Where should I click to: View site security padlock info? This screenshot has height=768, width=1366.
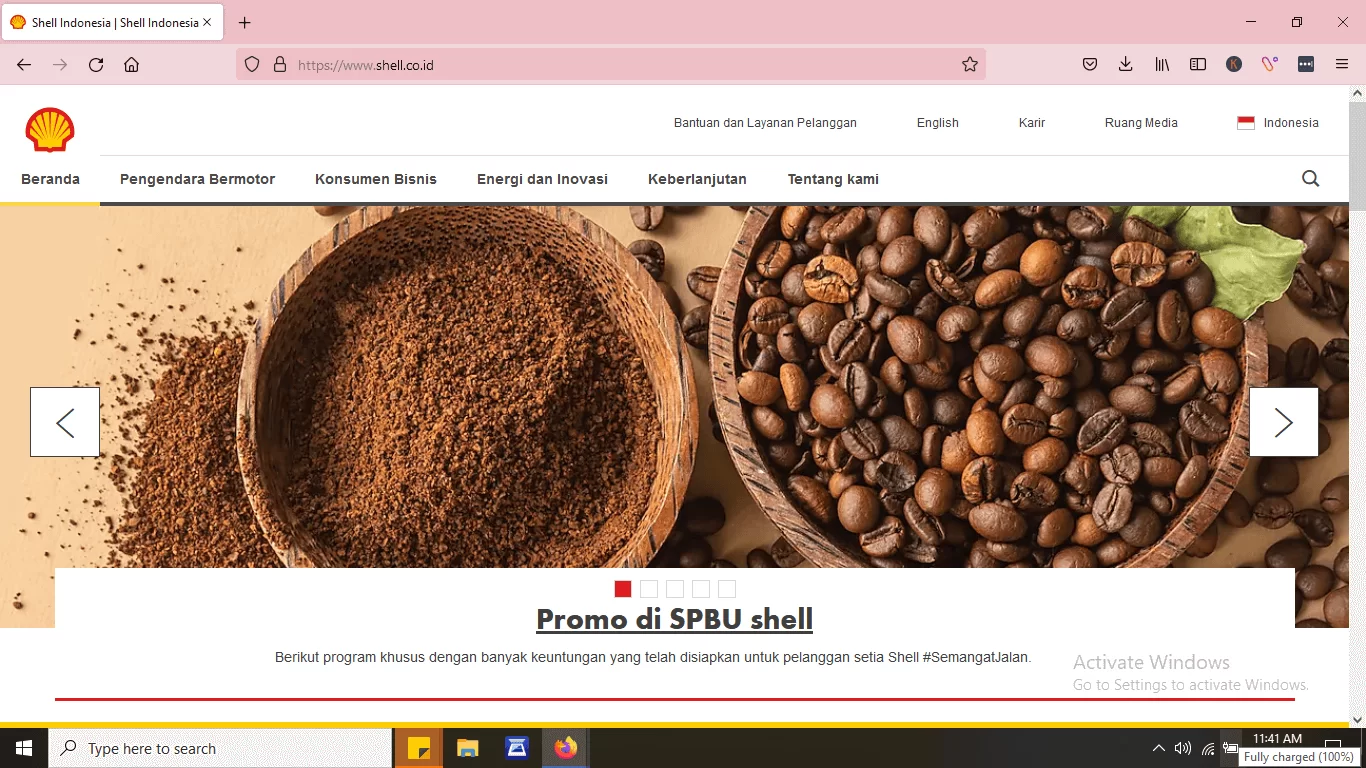pos(280,65)
